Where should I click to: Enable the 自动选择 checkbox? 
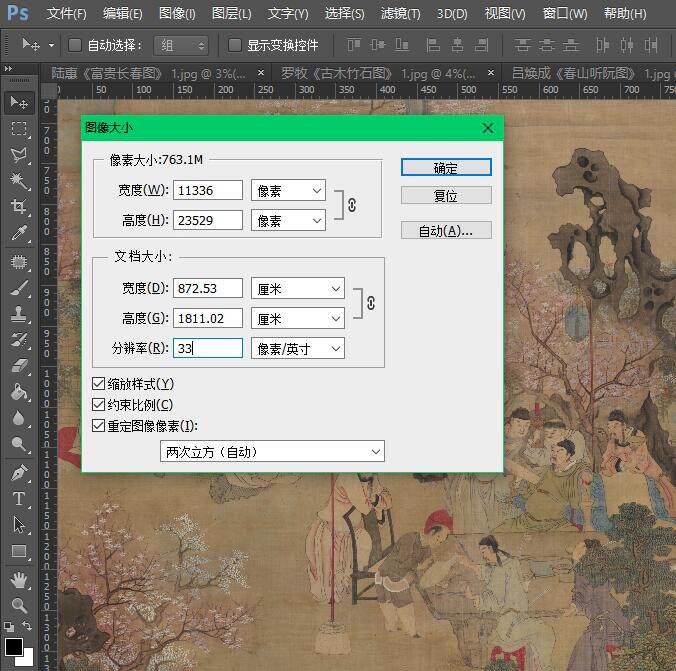(75, 45)
